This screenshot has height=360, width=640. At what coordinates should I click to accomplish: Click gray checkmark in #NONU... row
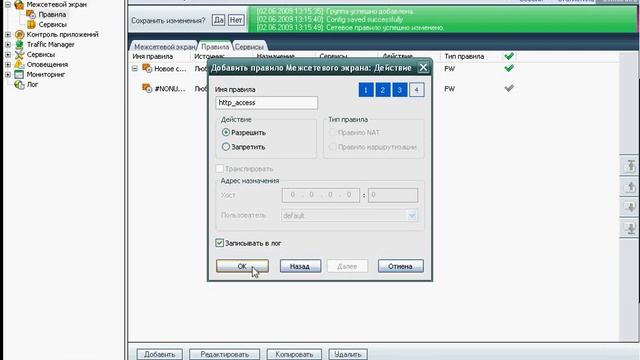(509, 88)
